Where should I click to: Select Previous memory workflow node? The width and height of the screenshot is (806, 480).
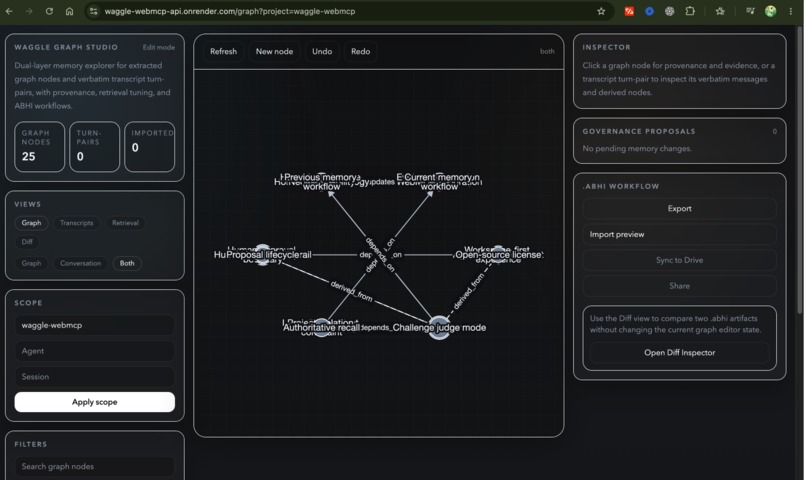(322, 181)
